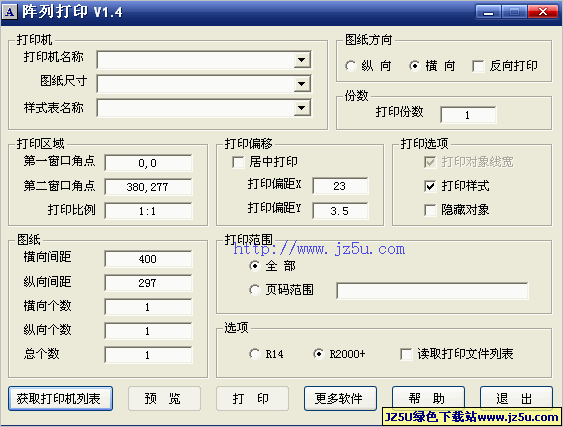This screenshot has height=427, width=563.
Task: Click the app icon in title bar
Action: pyautogui.click(x=10, y=12)
